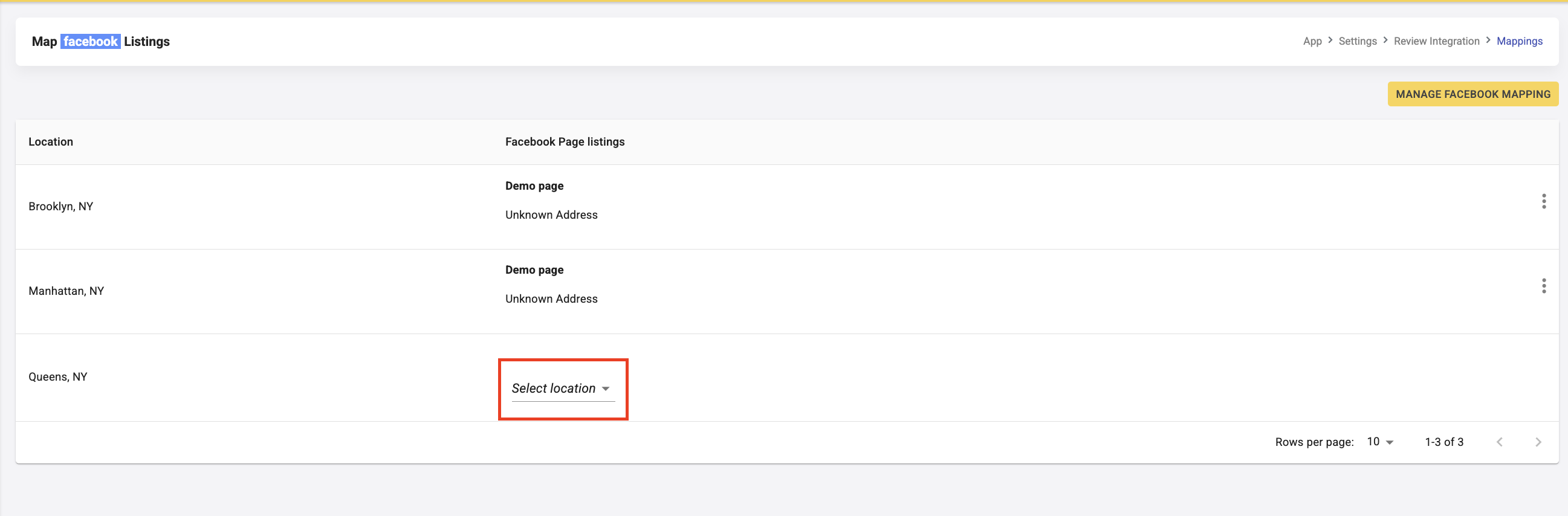Screen dimensions: 1568x516
Task: Select the Mappings breadcrumb link
Action: tap(1519, 41)
